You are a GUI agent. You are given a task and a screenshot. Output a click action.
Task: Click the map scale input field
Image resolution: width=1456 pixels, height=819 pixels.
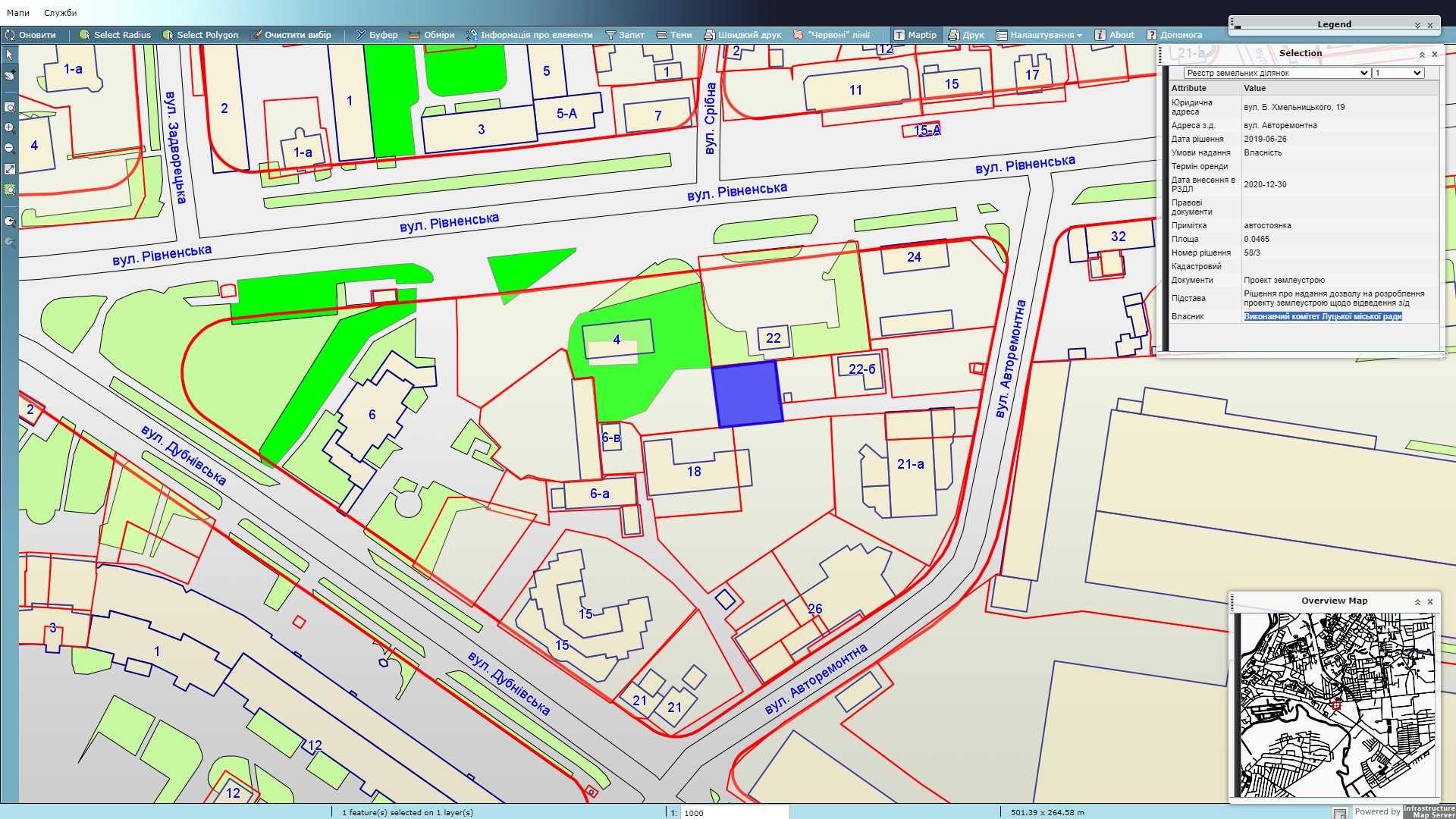[x=733, y=812]
